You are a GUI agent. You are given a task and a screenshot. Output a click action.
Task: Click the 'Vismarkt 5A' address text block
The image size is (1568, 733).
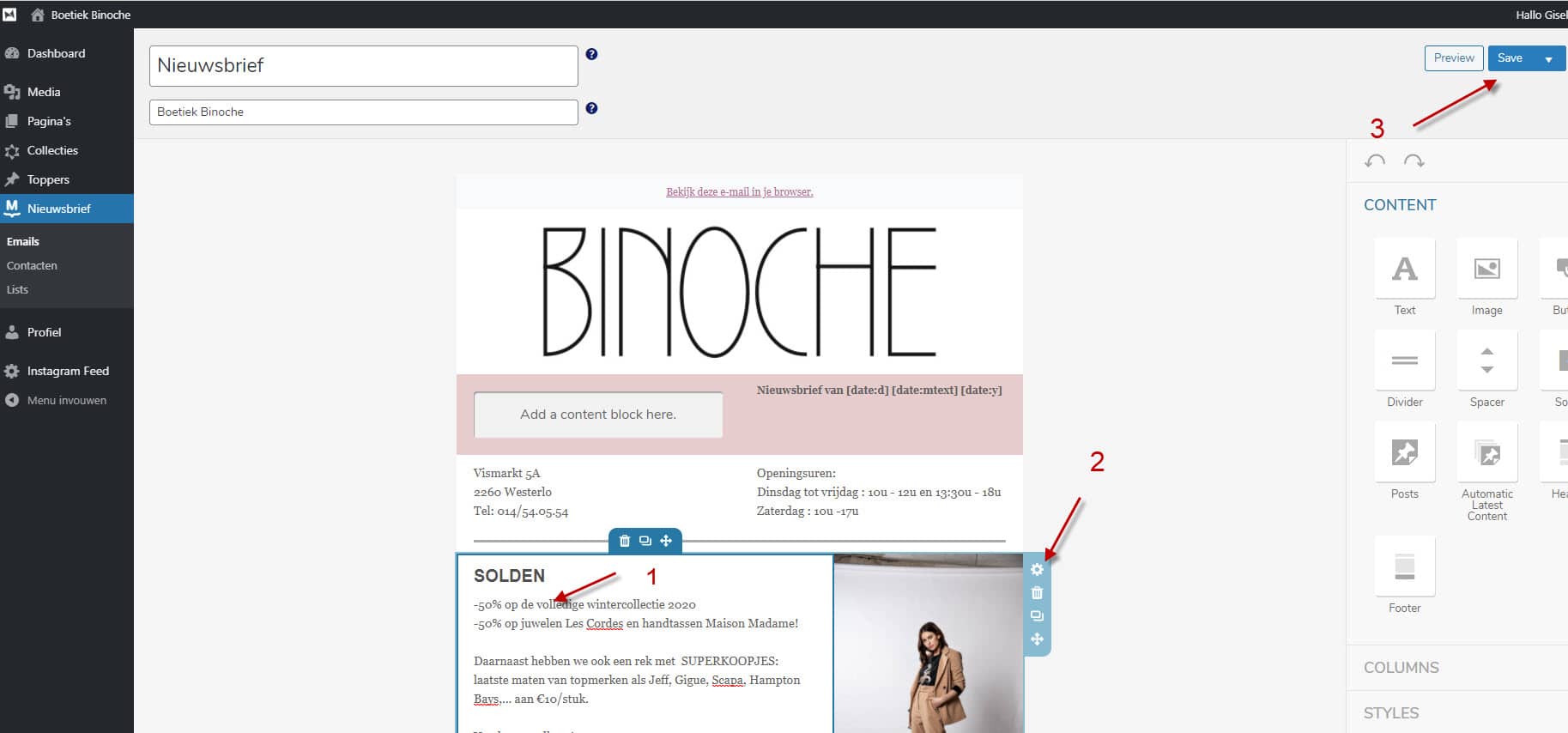click(x=521, y=492)
